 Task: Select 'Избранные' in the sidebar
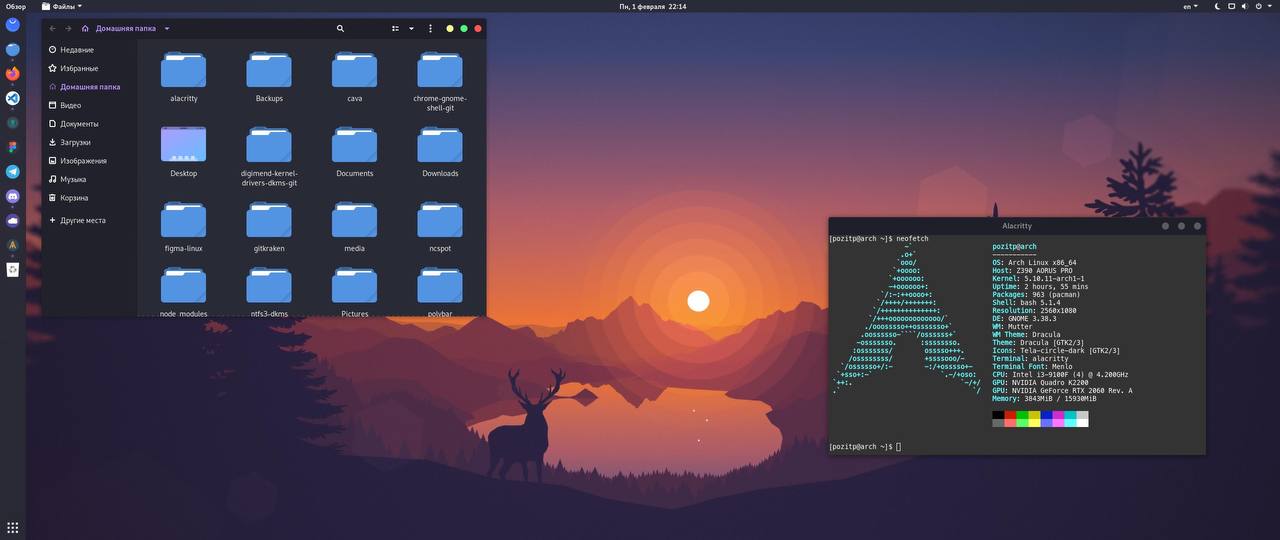[89, 68]
